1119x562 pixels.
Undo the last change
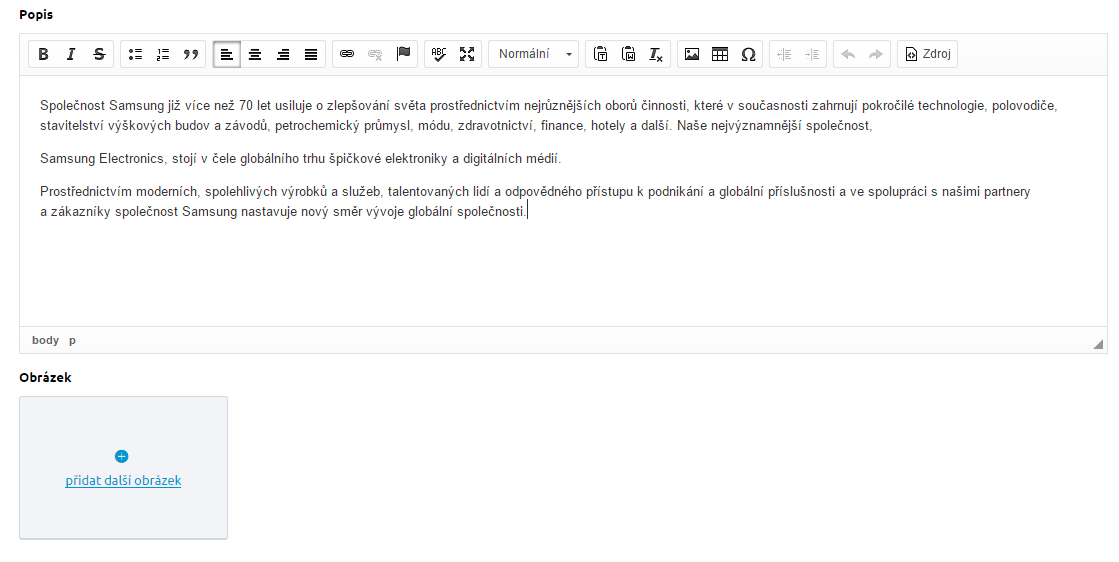pyautogui.click(x=848, y=54)
